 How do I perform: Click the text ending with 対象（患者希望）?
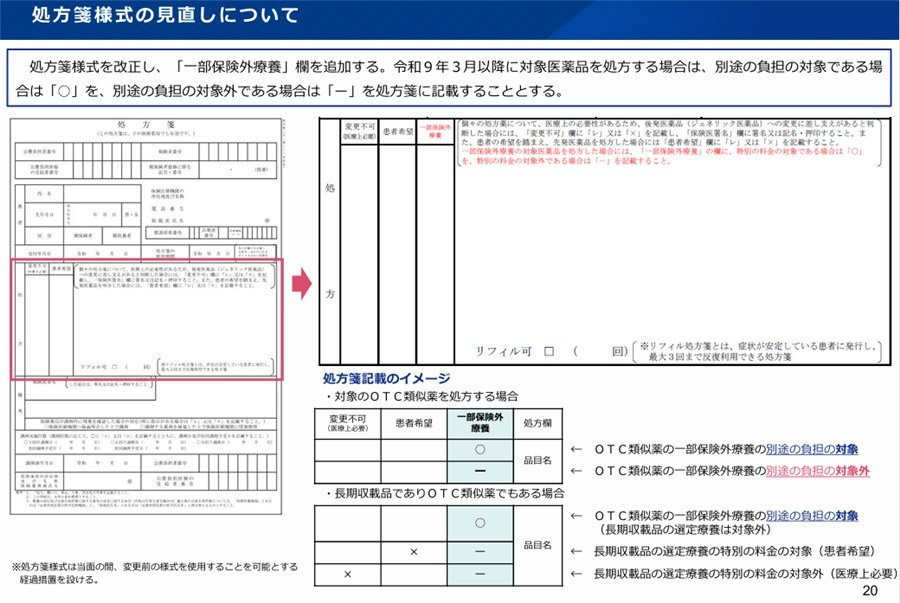coord(735,552)
